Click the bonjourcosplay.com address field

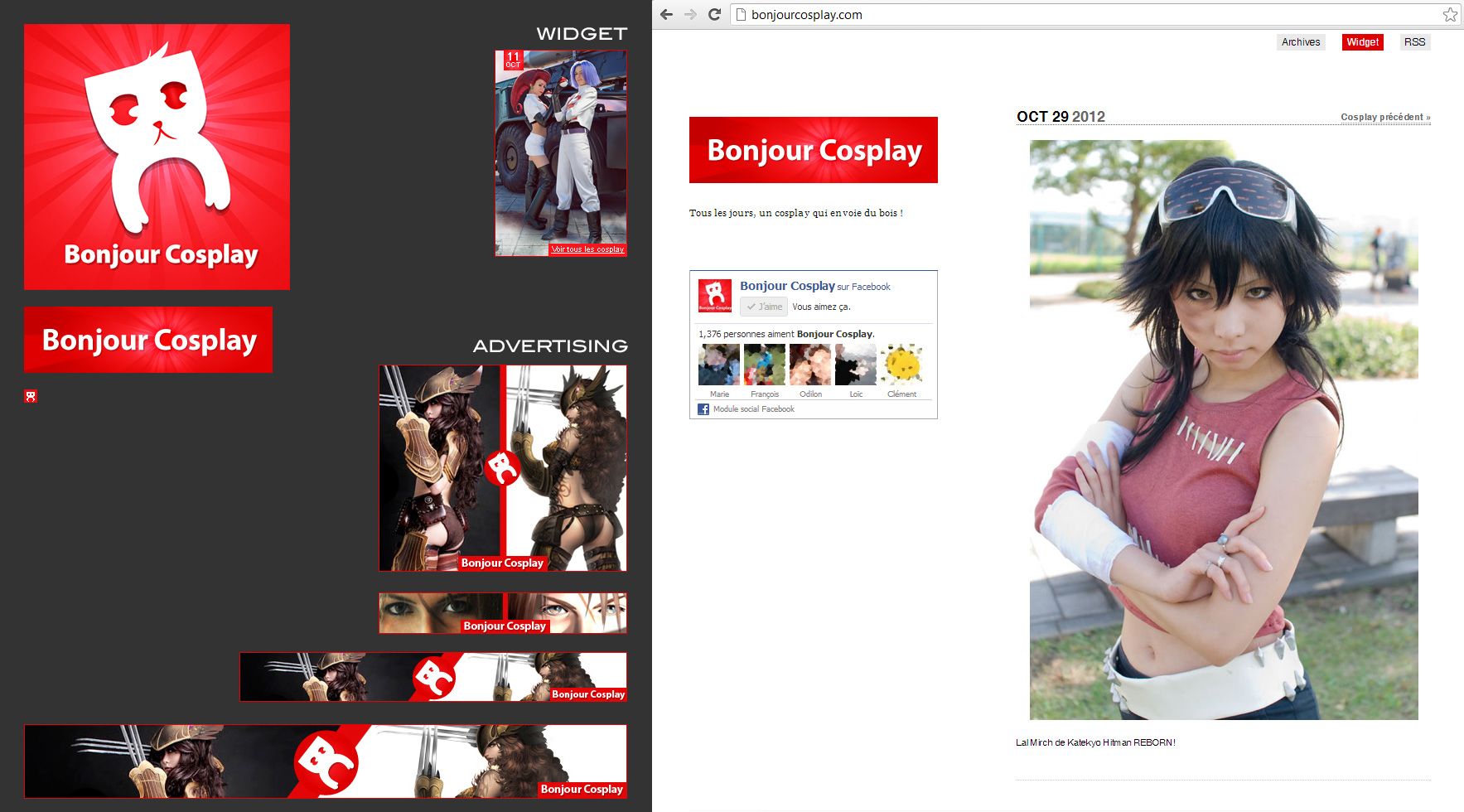(1094, 14)
